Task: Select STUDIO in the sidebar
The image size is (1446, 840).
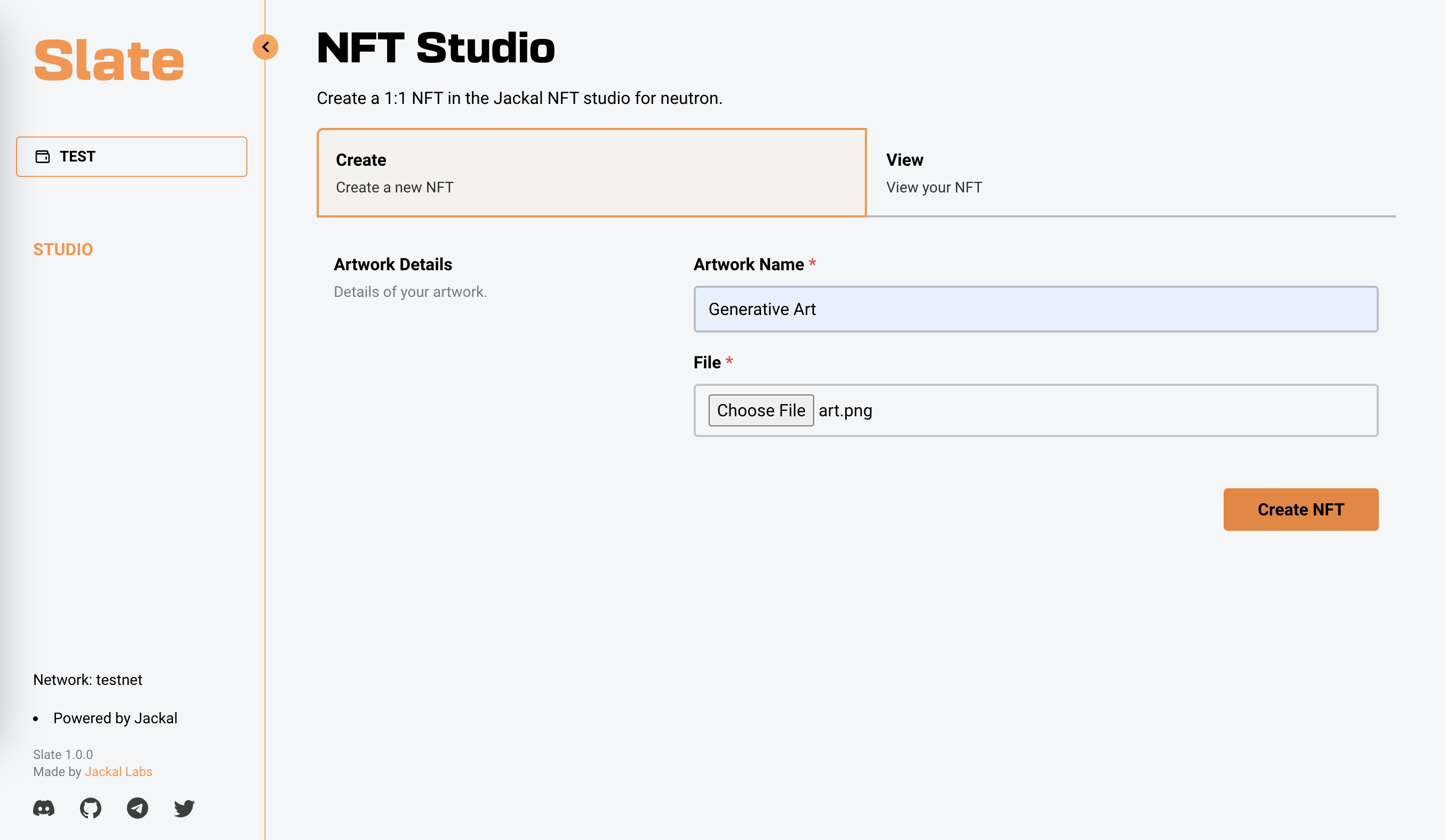Action: [x=63, y=249]
